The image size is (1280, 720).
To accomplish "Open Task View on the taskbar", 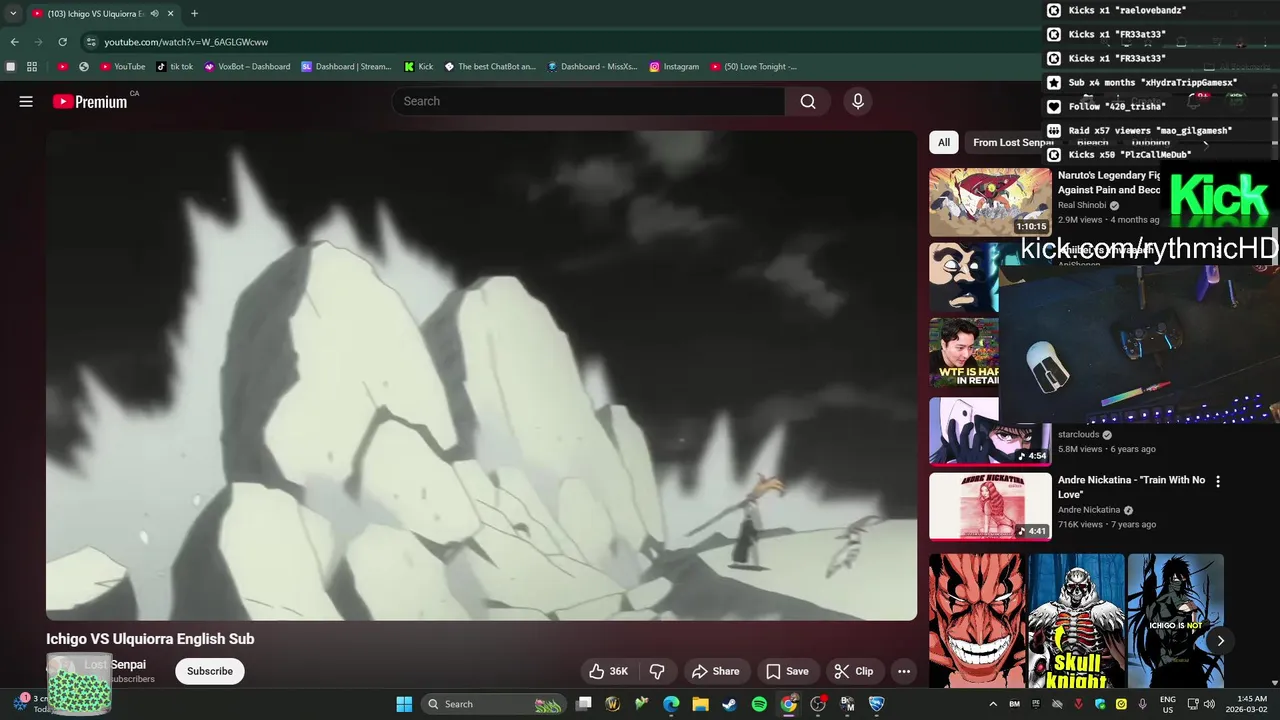I will coord(584,704).
